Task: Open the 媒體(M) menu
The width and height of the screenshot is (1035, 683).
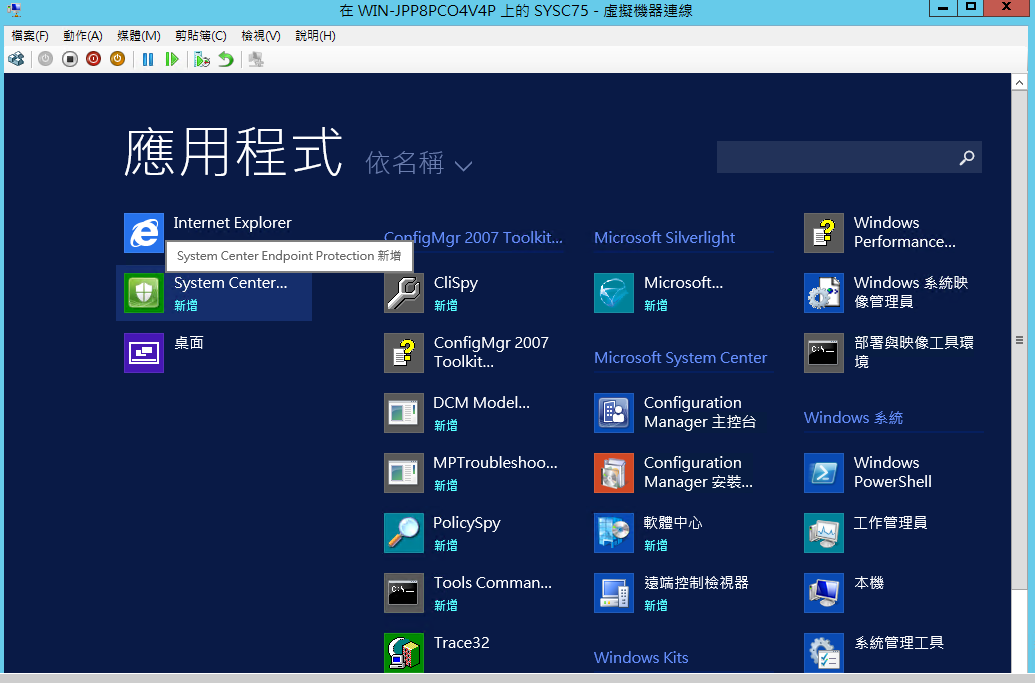Action: click(139, 36)
